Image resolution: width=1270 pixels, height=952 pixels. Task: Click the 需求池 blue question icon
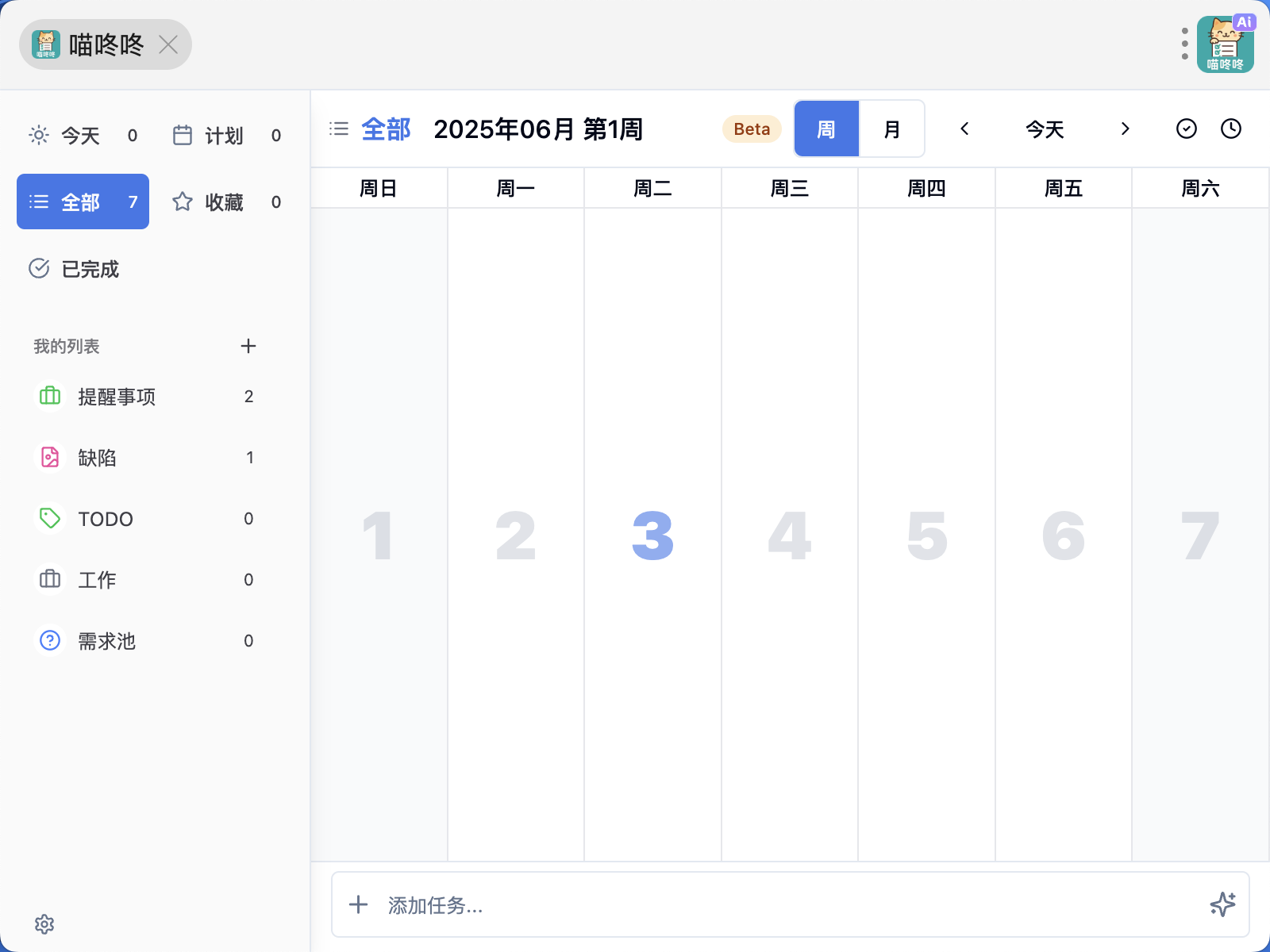[x=50, y=639]
